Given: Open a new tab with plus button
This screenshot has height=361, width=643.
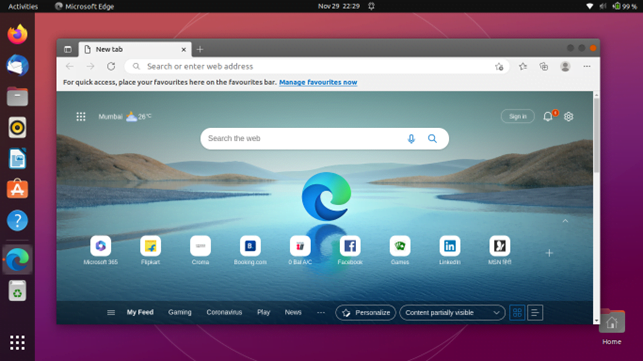Looking at the screenshot, I should 200,50.
